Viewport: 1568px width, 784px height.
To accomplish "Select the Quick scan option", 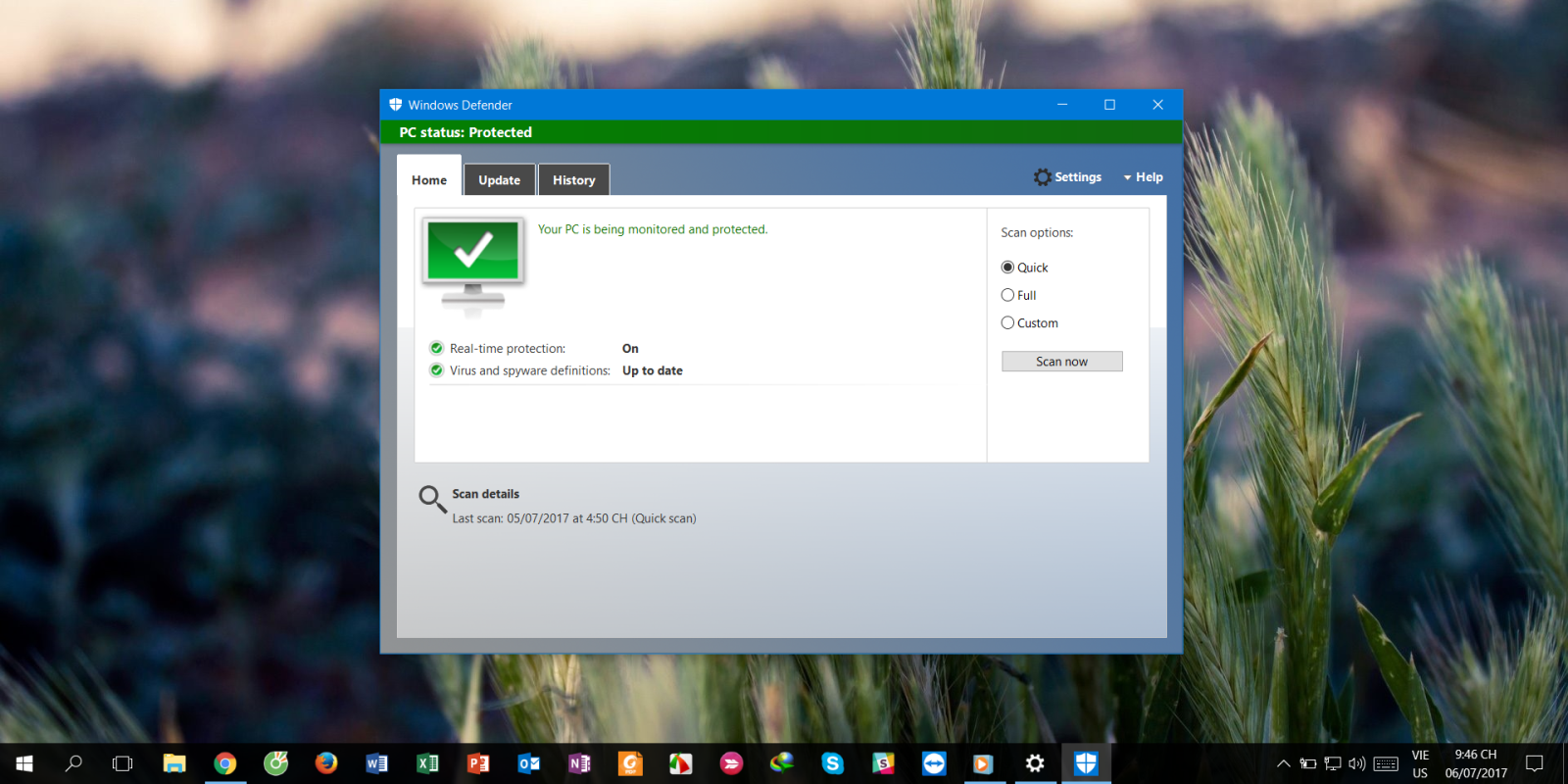I will [1024, 268].
